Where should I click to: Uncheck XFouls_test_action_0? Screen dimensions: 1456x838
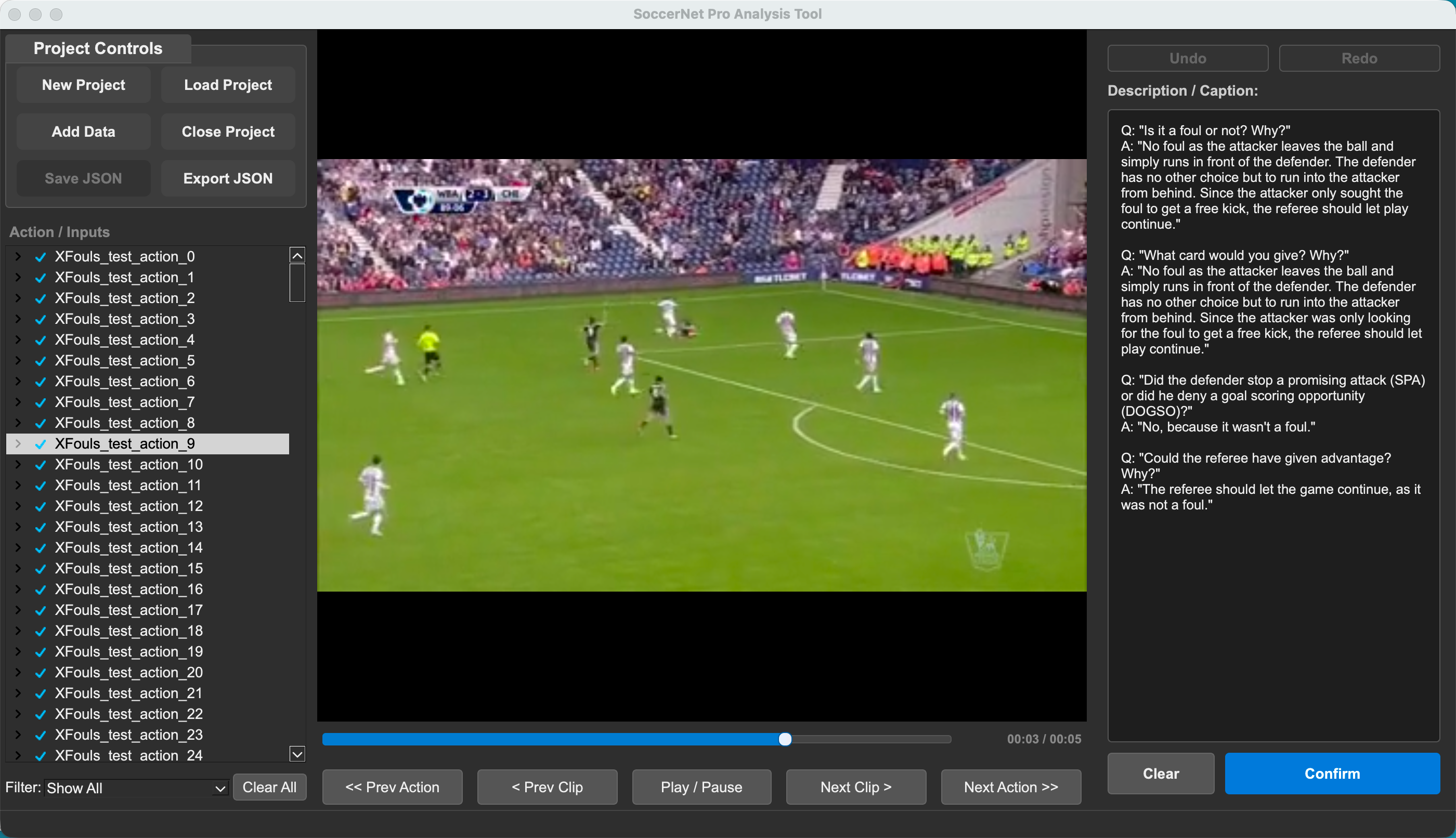40,257
